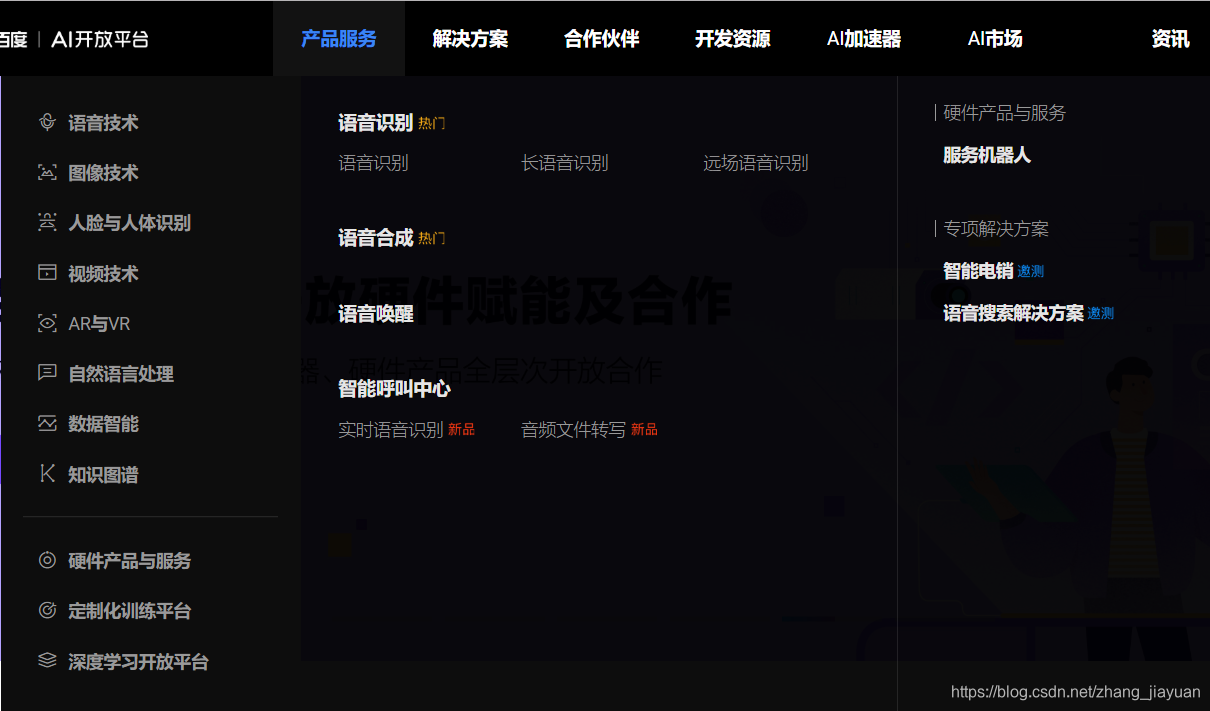Open the 智能电销 link
Screen dimensions: 1210x711
pyautogui.click(x=978, y=271)
